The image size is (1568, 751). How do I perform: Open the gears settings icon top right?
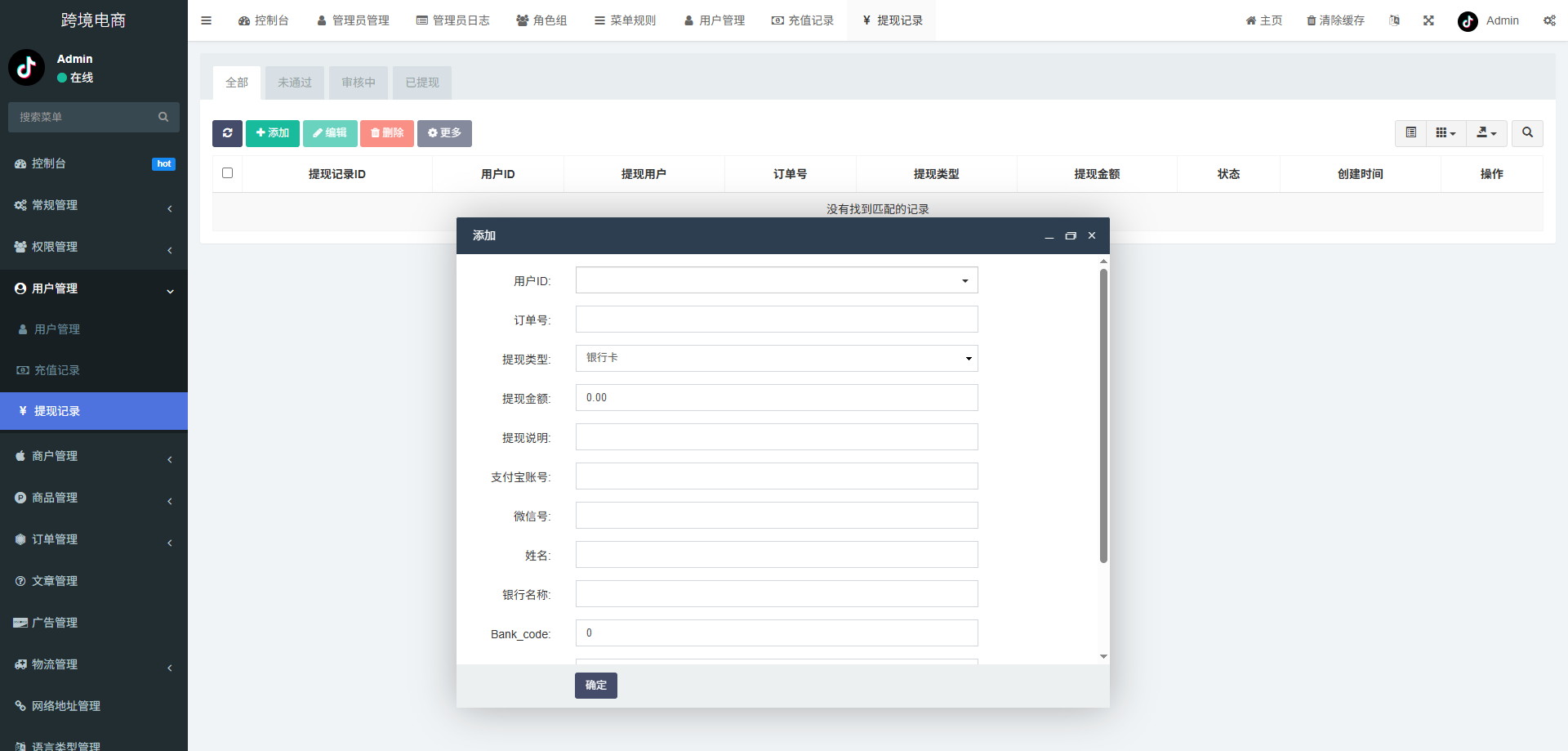[x=1549, y=20]
